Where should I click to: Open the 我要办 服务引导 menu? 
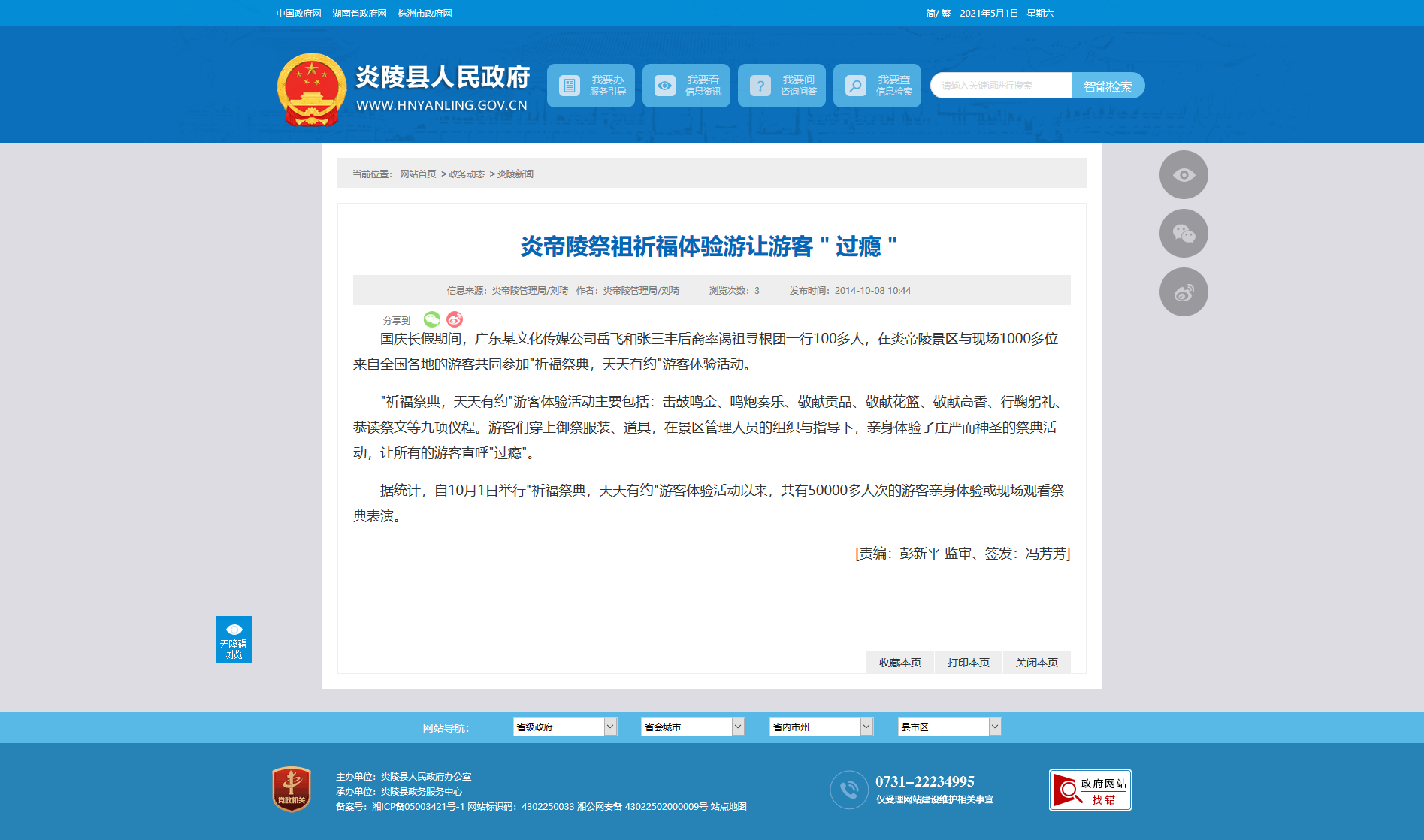click(591, 86)
